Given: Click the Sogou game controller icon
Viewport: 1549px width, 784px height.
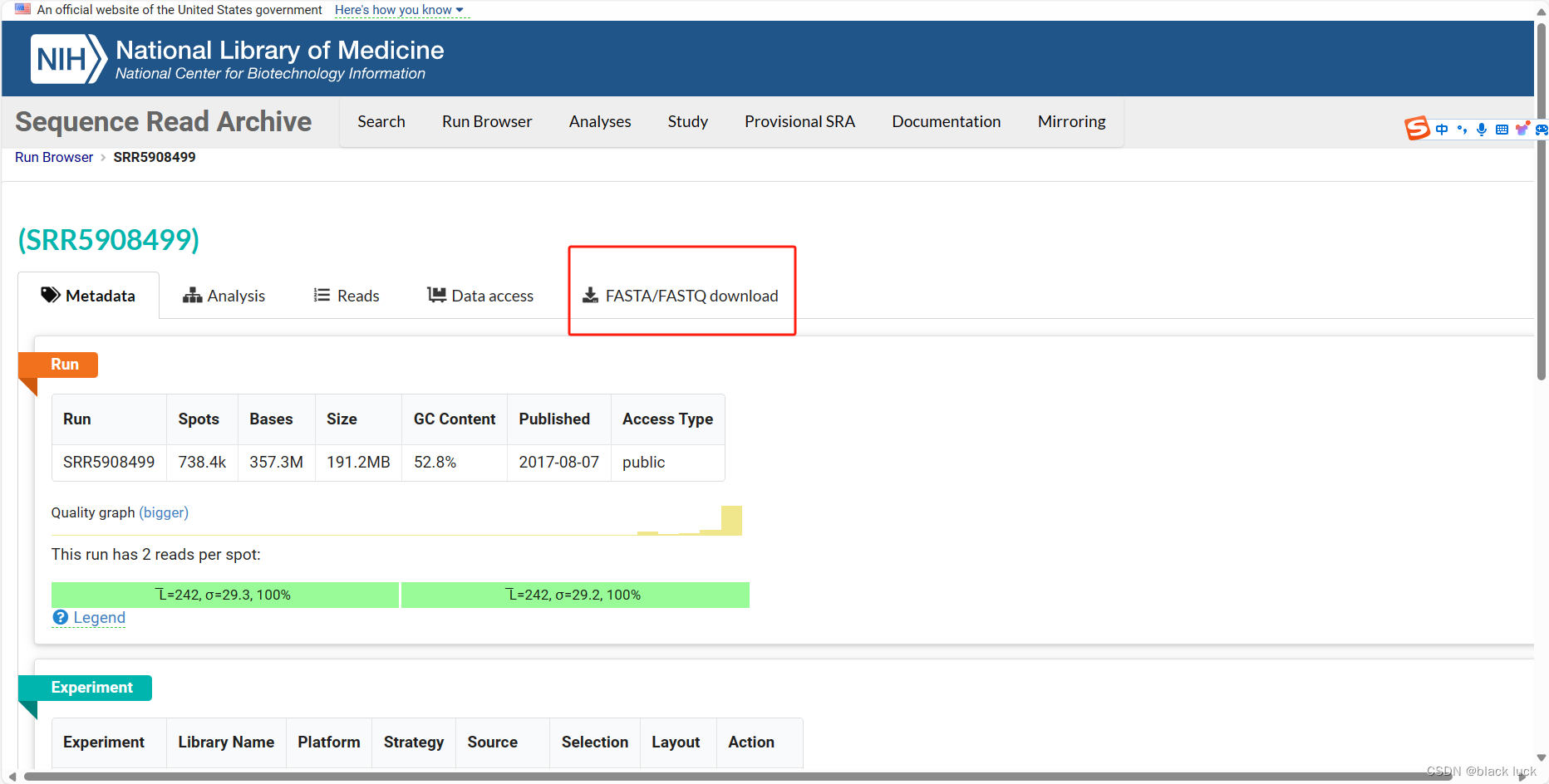Looking at the screenshot, I should click(1542, 129).
